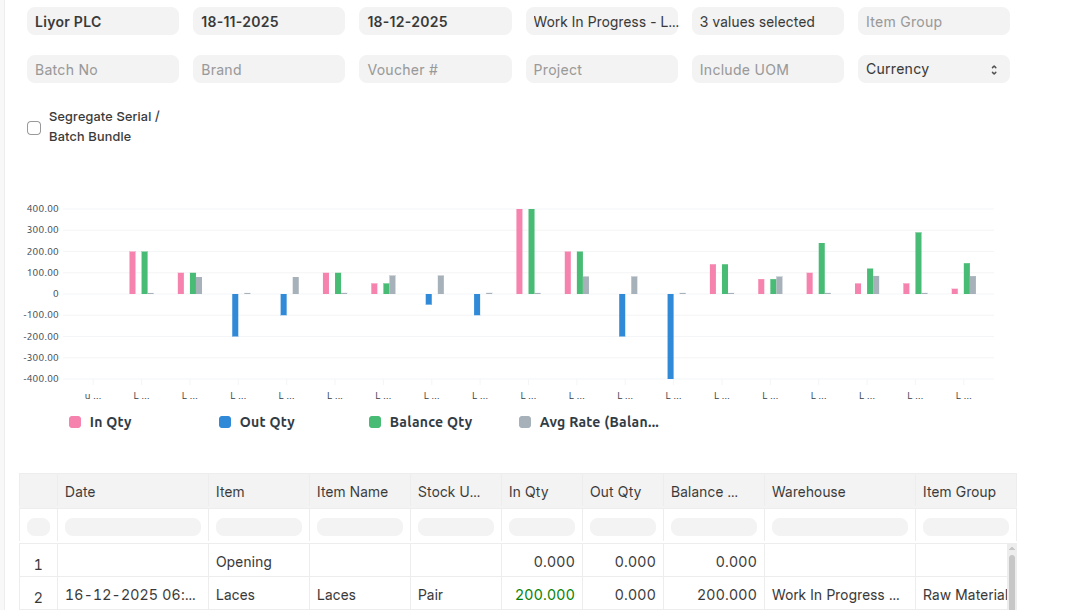The width and height of the screenshot is (1068, 610).
Task: Toggle Segregate Serial / Batch Bundle checkbox
Action: point(34,127)
